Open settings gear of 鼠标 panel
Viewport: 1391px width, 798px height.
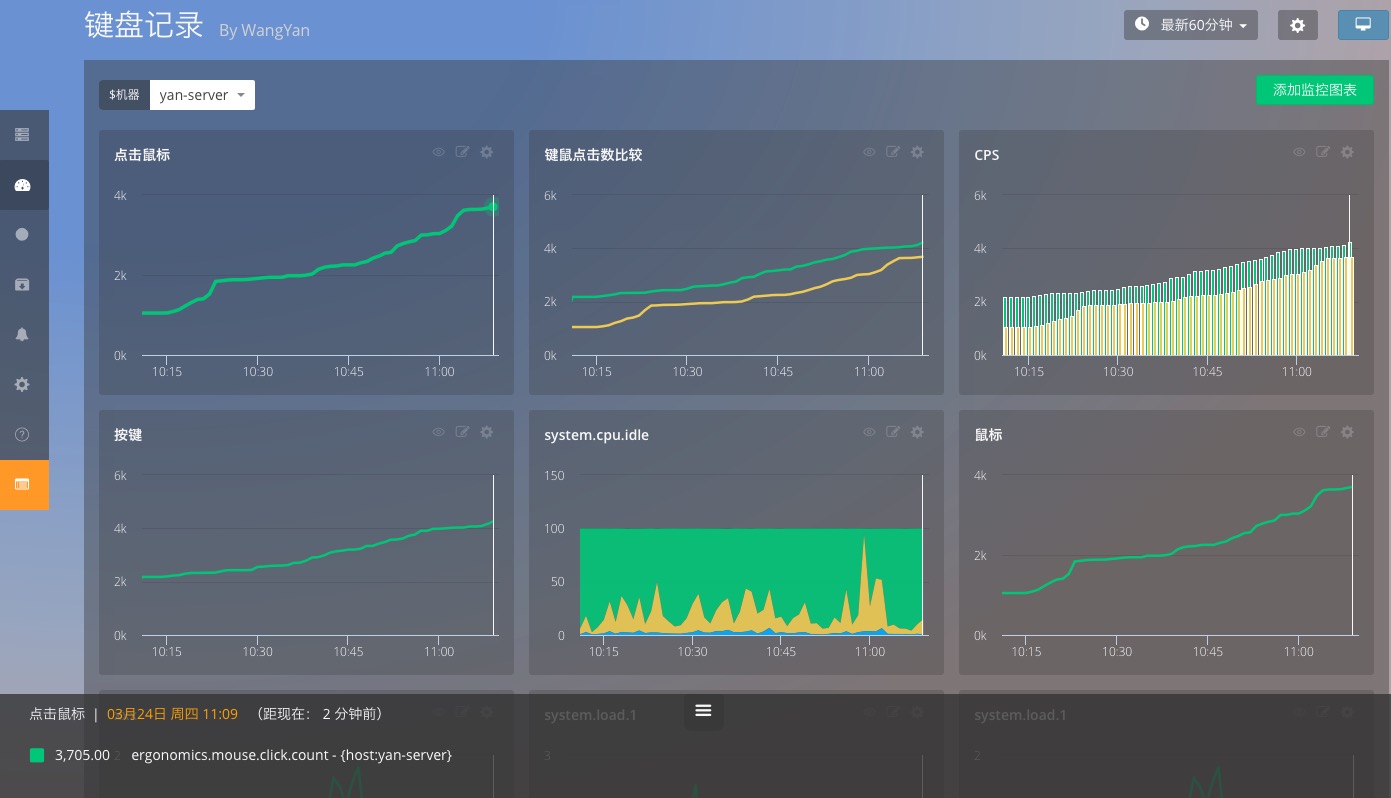tap(1347, 432)
